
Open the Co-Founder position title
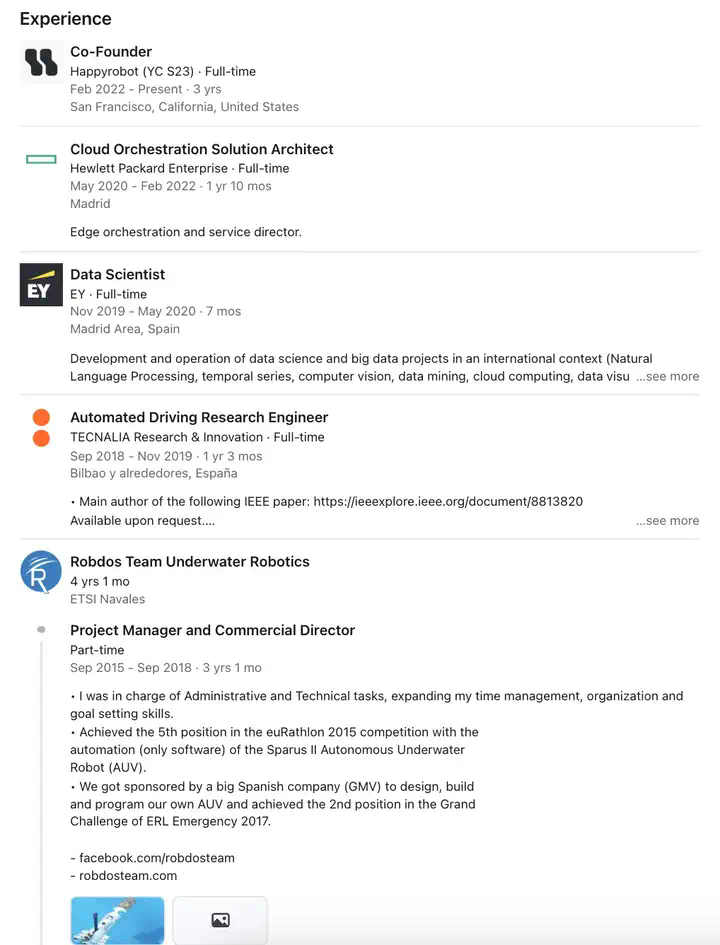(111, 52)
